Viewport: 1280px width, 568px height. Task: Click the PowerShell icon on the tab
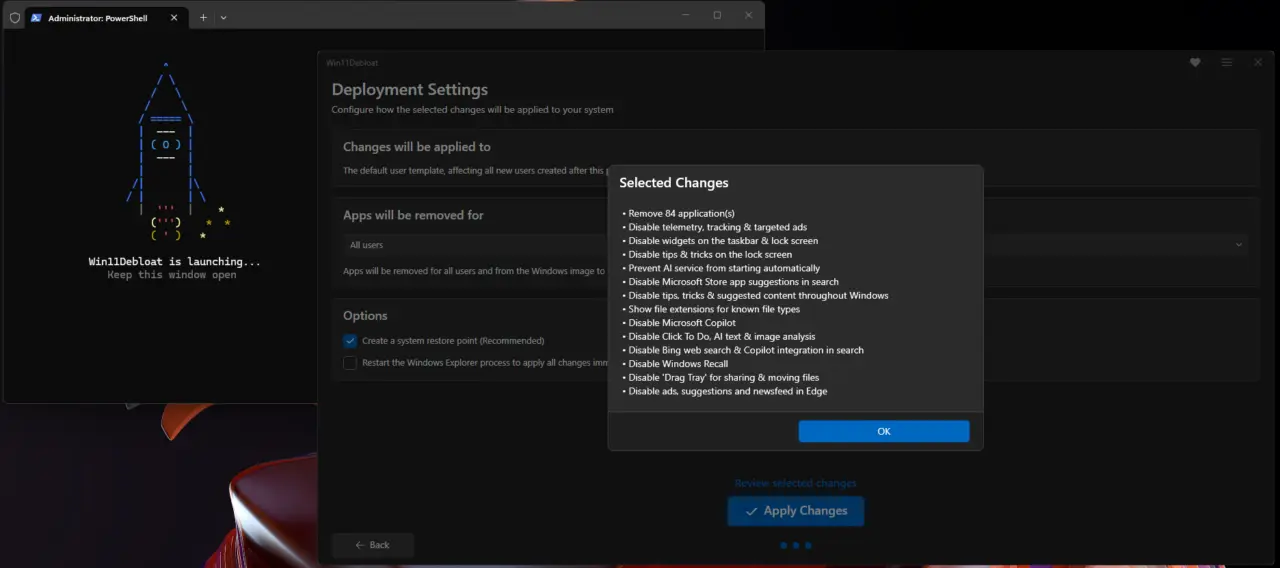pyautogui.click(x=36, y=18)
